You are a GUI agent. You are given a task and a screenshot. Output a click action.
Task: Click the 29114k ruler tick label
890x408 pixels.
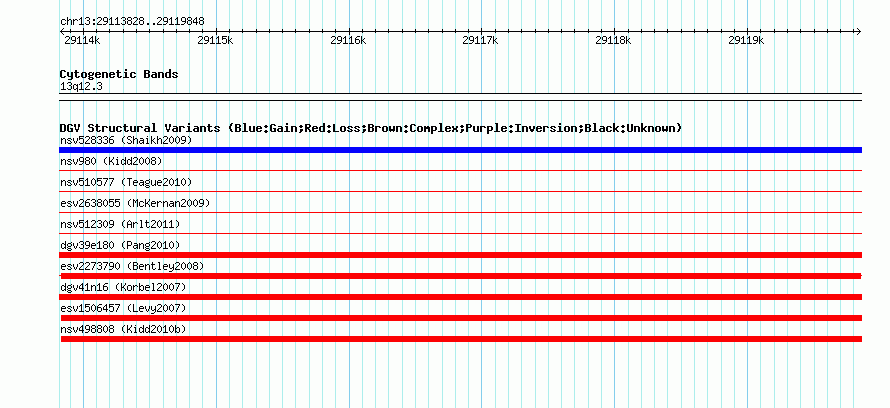82,40
